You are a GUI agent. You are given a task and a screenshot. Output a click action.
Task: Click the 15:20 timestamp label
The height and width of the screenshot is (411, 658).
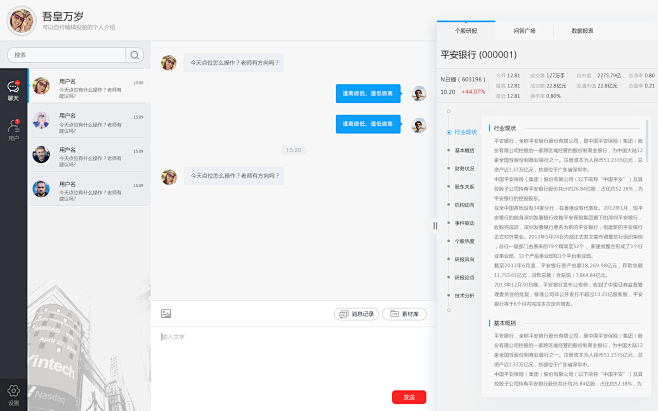[293, 150]
